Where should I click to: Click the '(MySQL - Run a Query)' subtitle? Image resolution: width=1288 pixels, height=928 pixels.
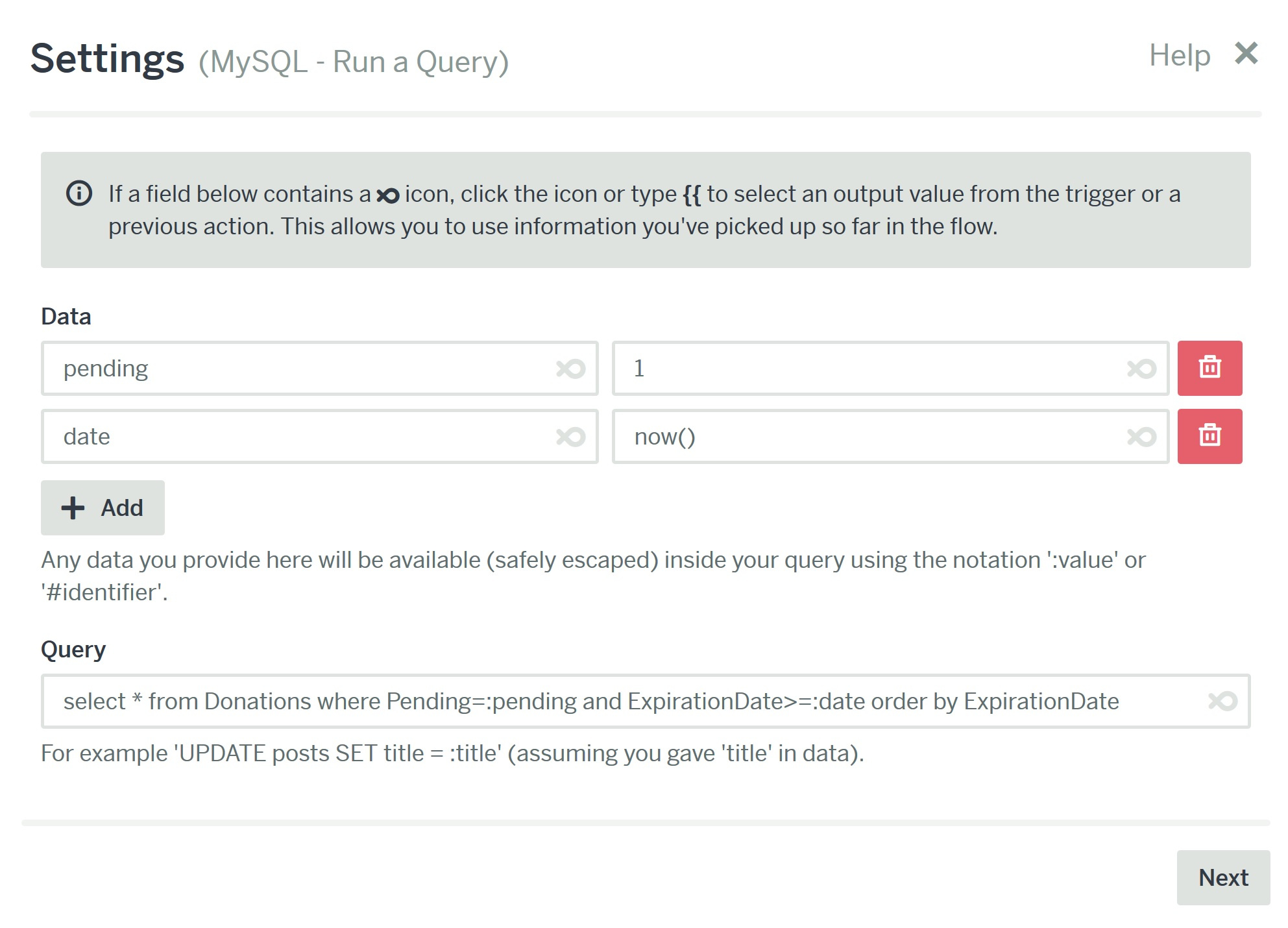[x=354, y=62]
